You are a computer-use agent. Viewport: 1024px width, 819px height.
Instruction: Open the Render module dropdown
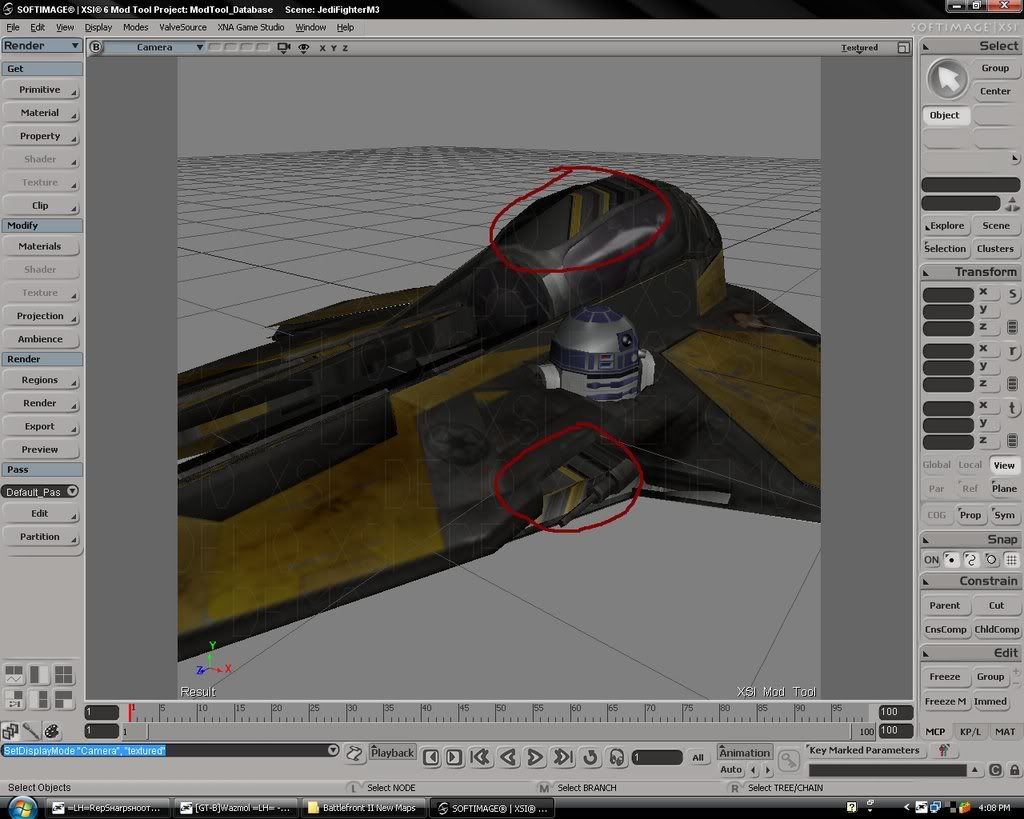(41, 46)
